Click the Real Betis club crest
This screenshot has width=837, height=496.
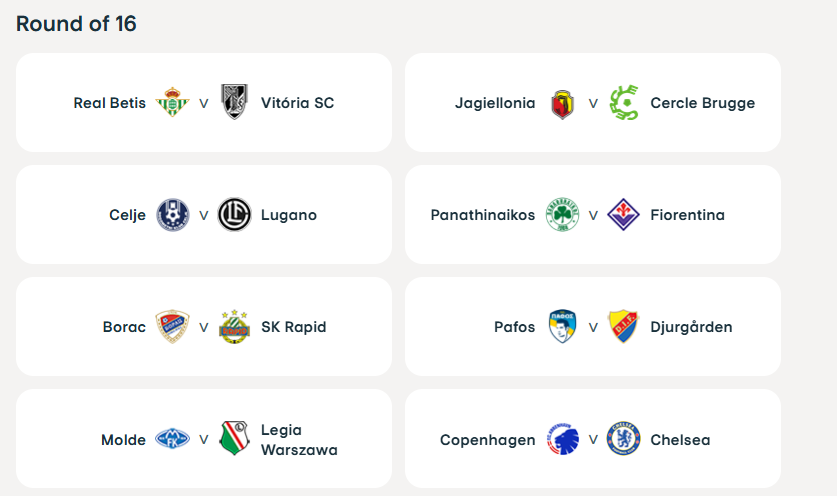(172, 102)
